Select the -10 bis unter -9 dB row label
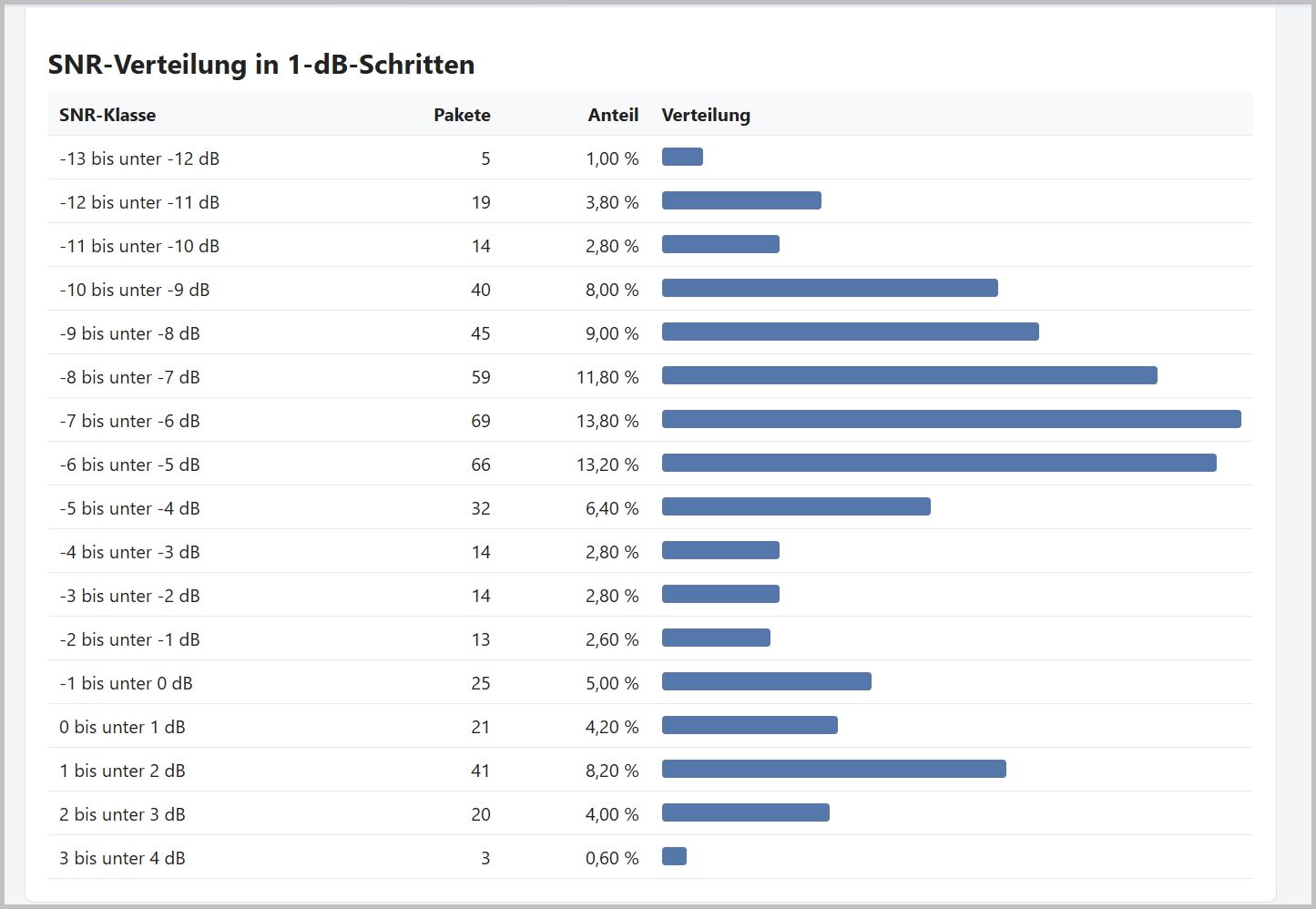Image resolution: width=1316 pixels, height=909 pixels. [135, 290]
